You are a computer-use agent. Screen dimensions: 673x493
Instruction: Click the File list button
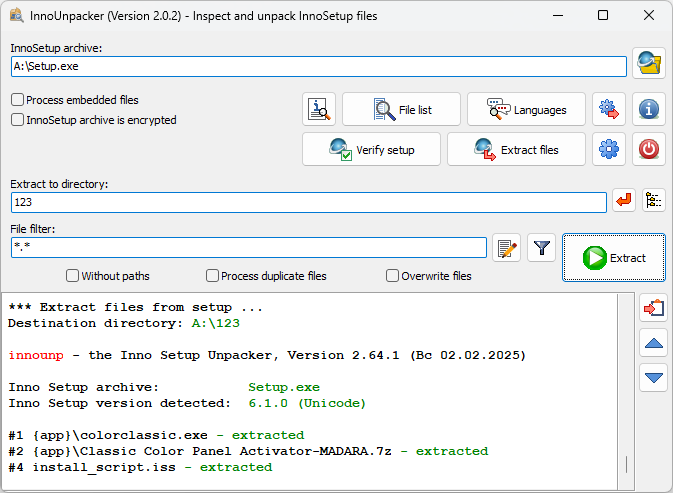pos(401,109)
